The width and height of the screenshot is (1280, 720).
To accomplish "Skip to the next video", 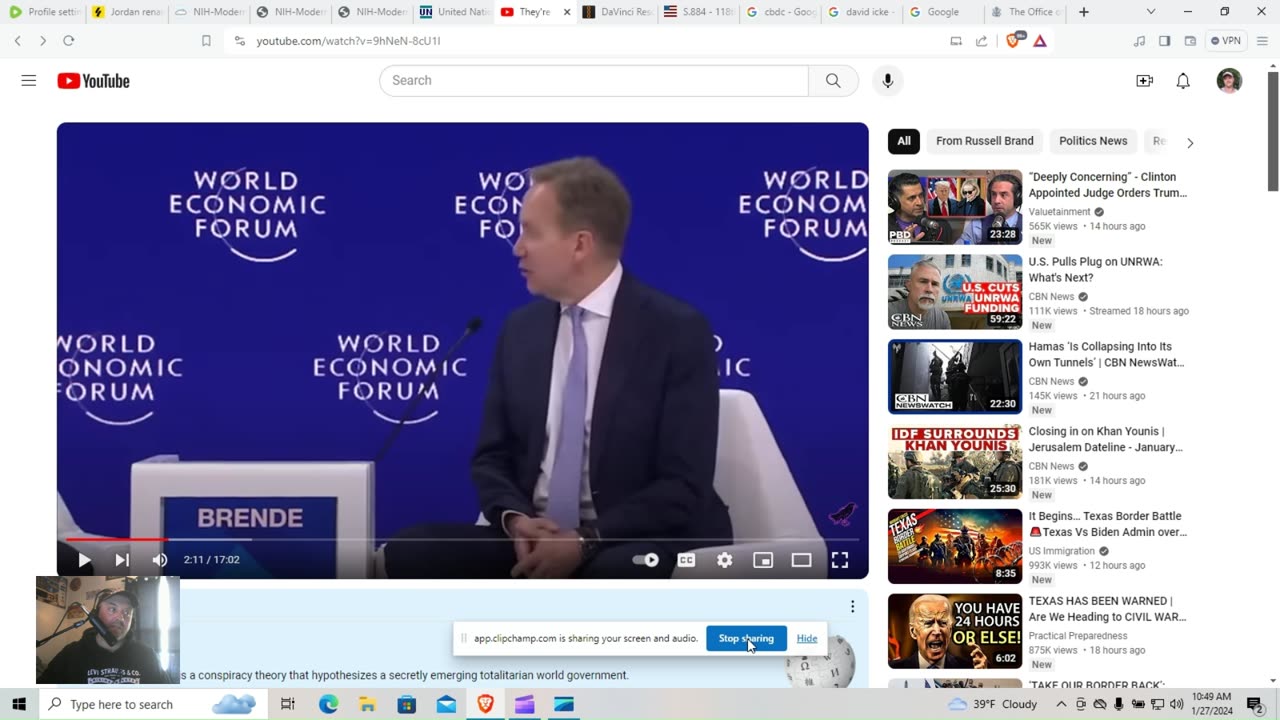I will pos(122,560).
